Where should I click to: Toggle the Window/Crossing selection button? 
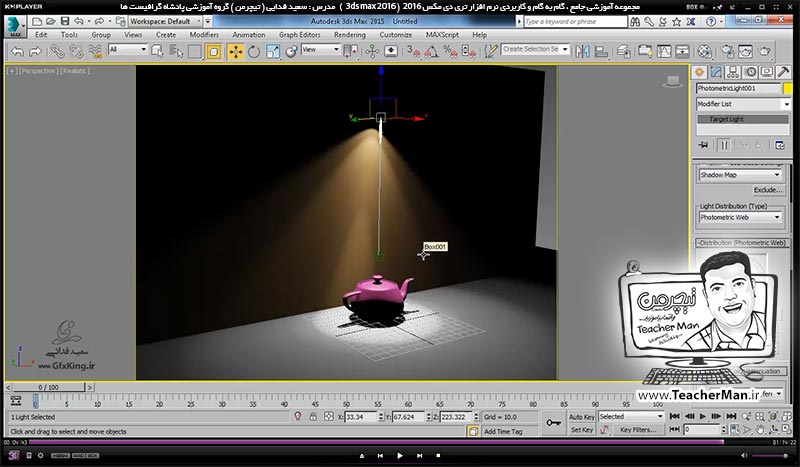[x=214, y=51]
